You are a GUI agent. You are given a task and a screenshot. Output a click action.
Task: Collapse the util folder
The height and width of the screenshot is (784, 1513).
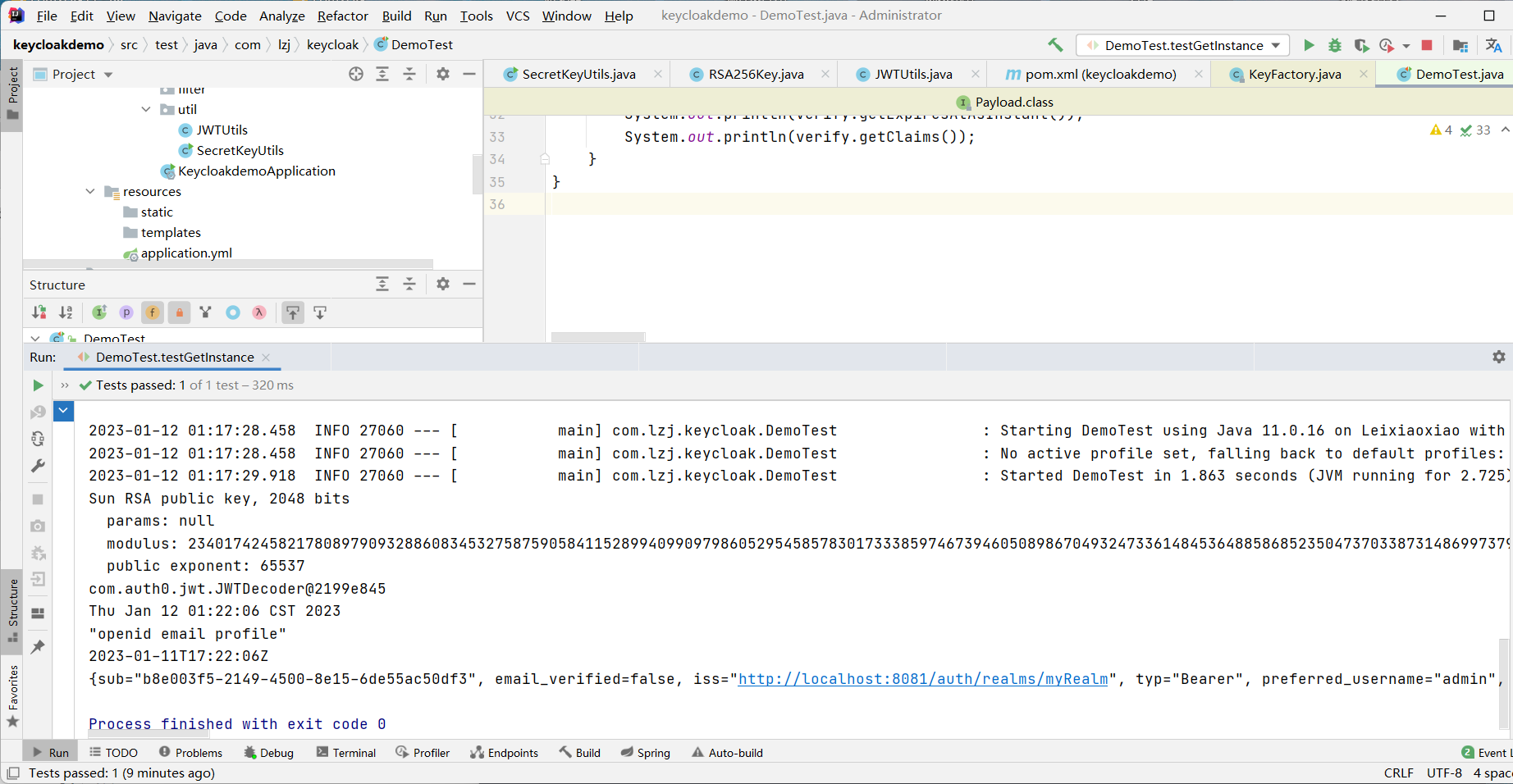pos(146,109)
